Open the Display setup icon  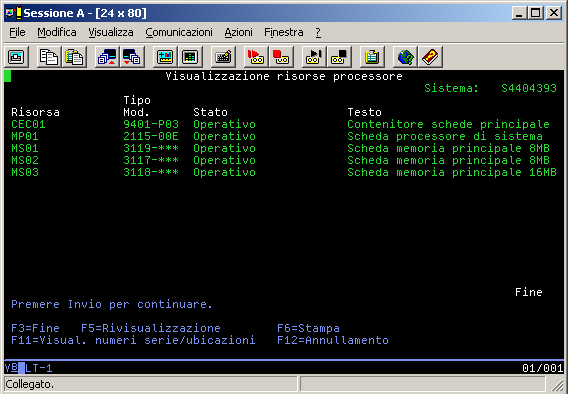click(165, 57)
